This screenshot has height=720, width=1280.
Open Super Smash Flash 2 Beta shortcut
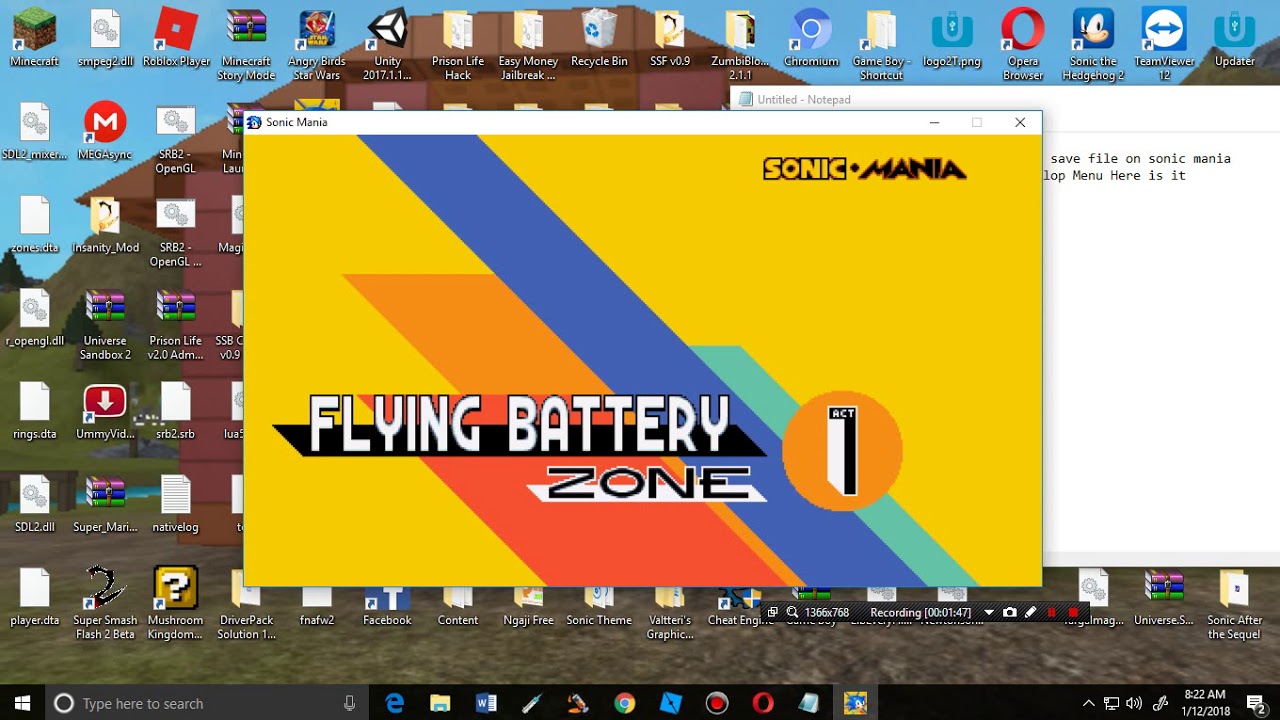click(x=105, y=602)
